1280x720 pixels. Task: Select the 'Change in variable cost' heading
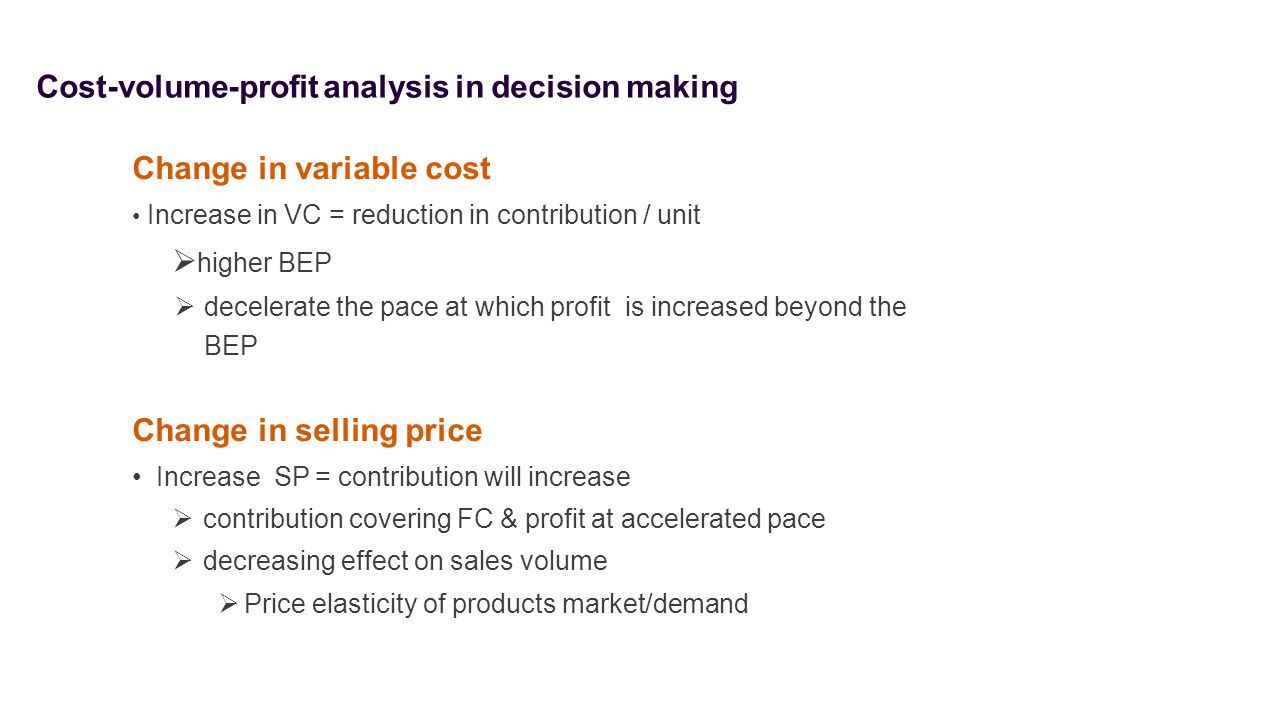click(x=311, y=169)
